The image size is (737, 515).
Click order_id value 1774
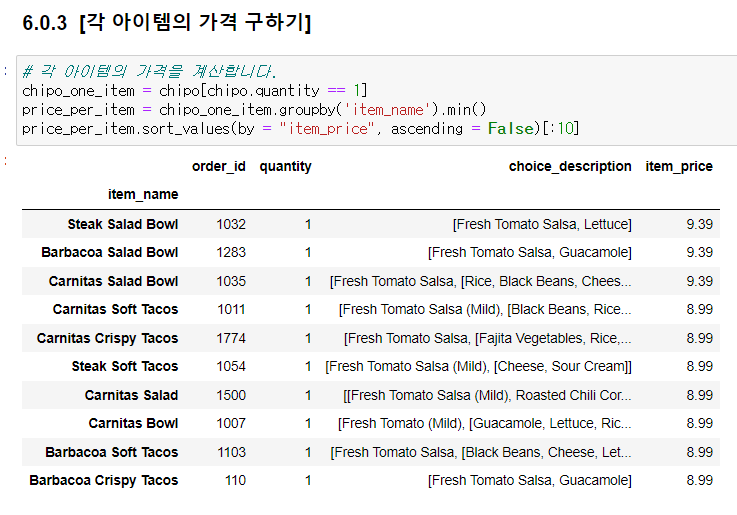[x=231, y=338]
